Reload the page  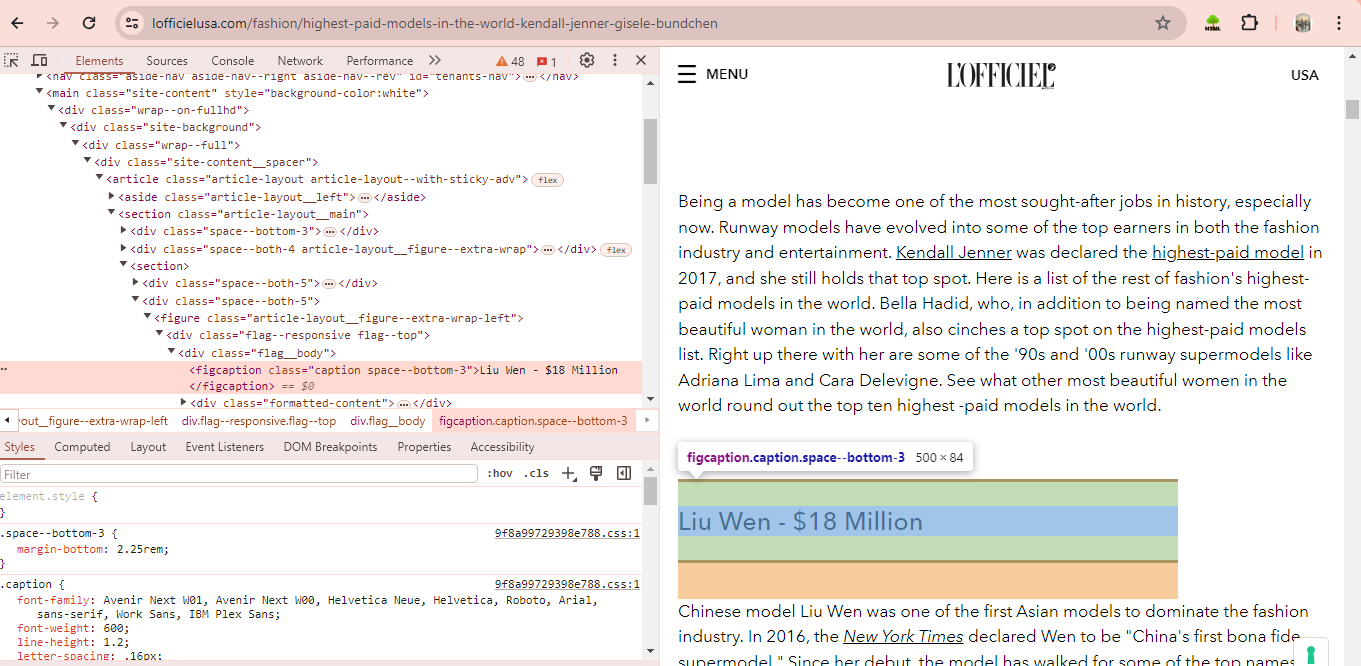pos(89,23)
